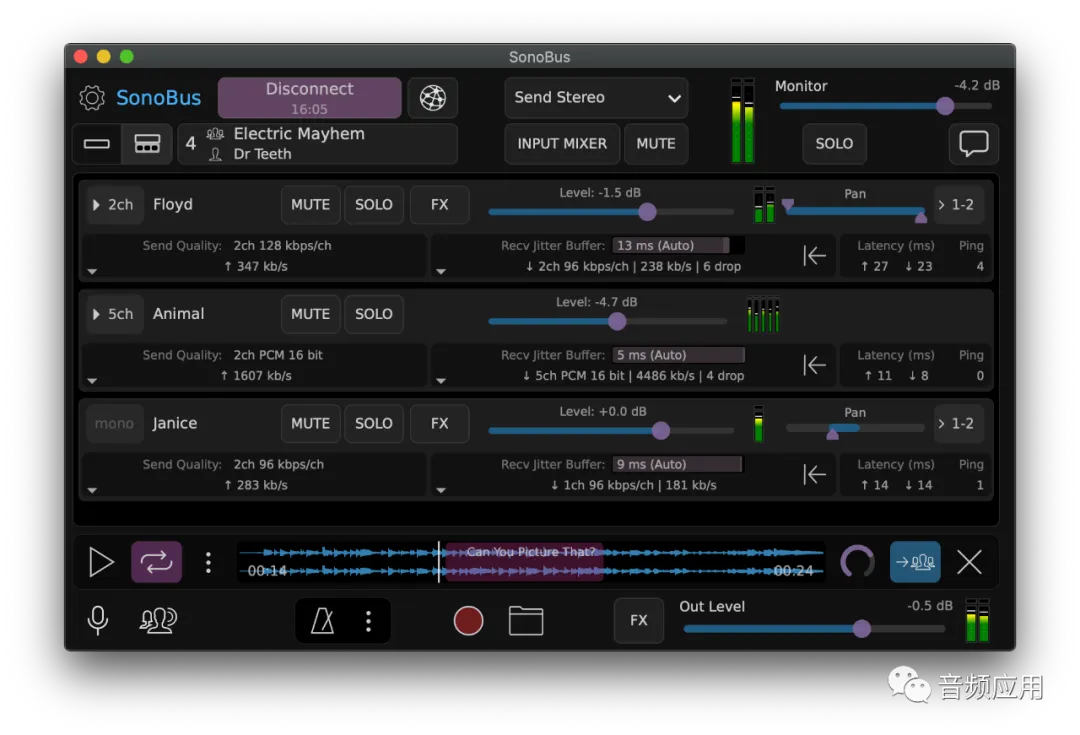
Task: Expand Animal's 5ch channel disclosure
Action: (114, 314)
